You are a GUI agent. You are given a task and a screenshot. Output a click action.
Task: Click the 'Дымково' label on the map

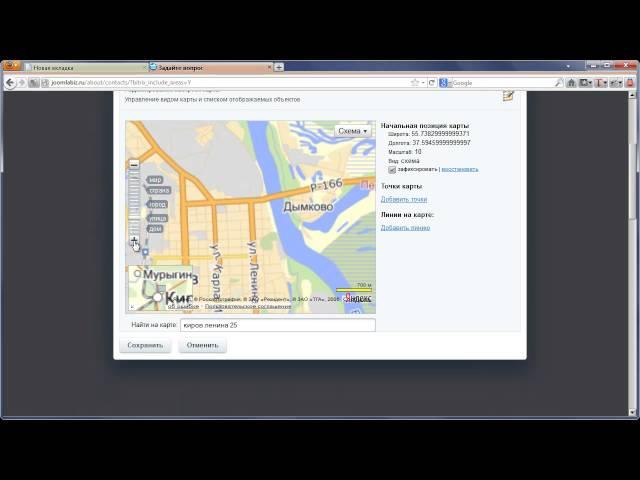click(x=308, y=207)
